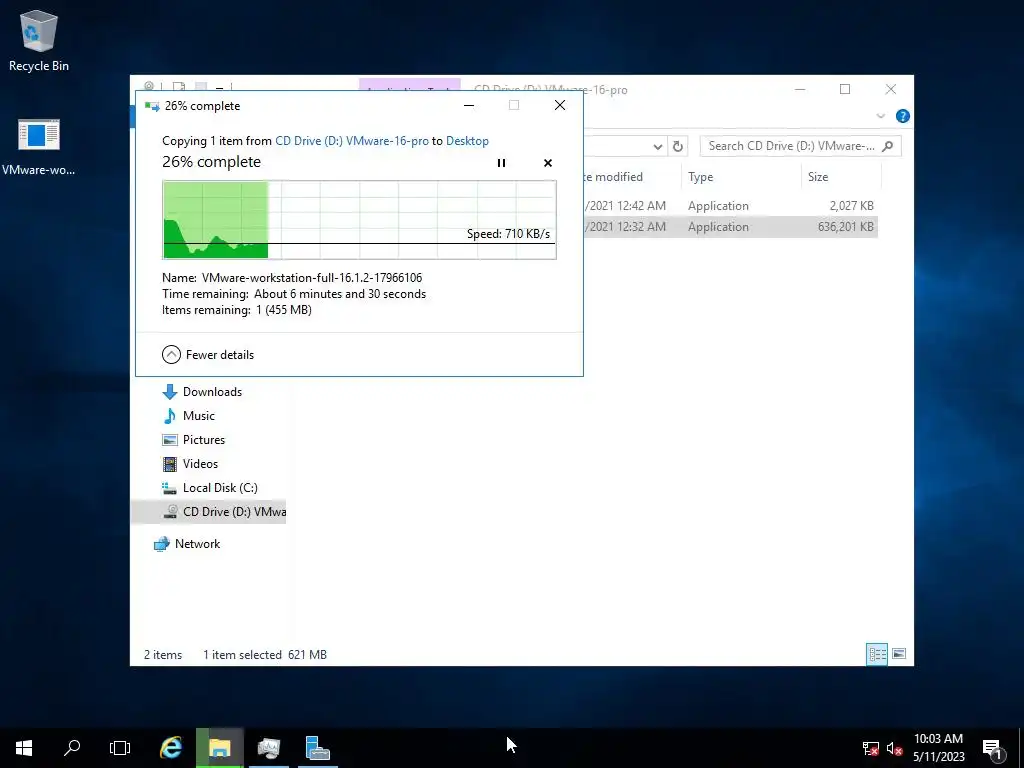Click the search magnifier icon in Explorer
1024x768 pixels.
pyautogui.click(x=888, y=146)
